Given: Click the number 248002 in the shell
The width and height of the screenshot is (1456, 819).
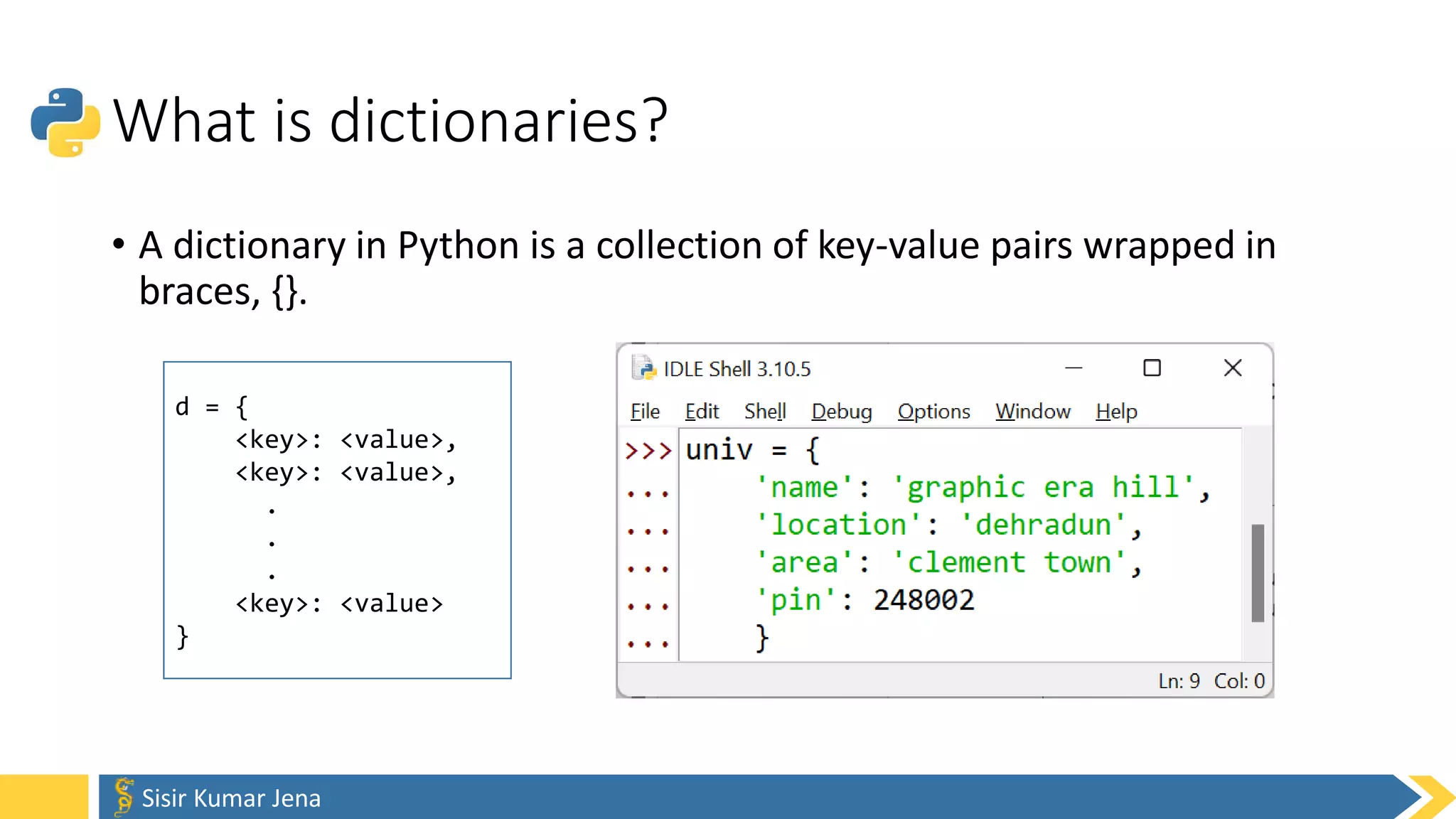Looking at the screenshot, I should (x=924, y=600).
